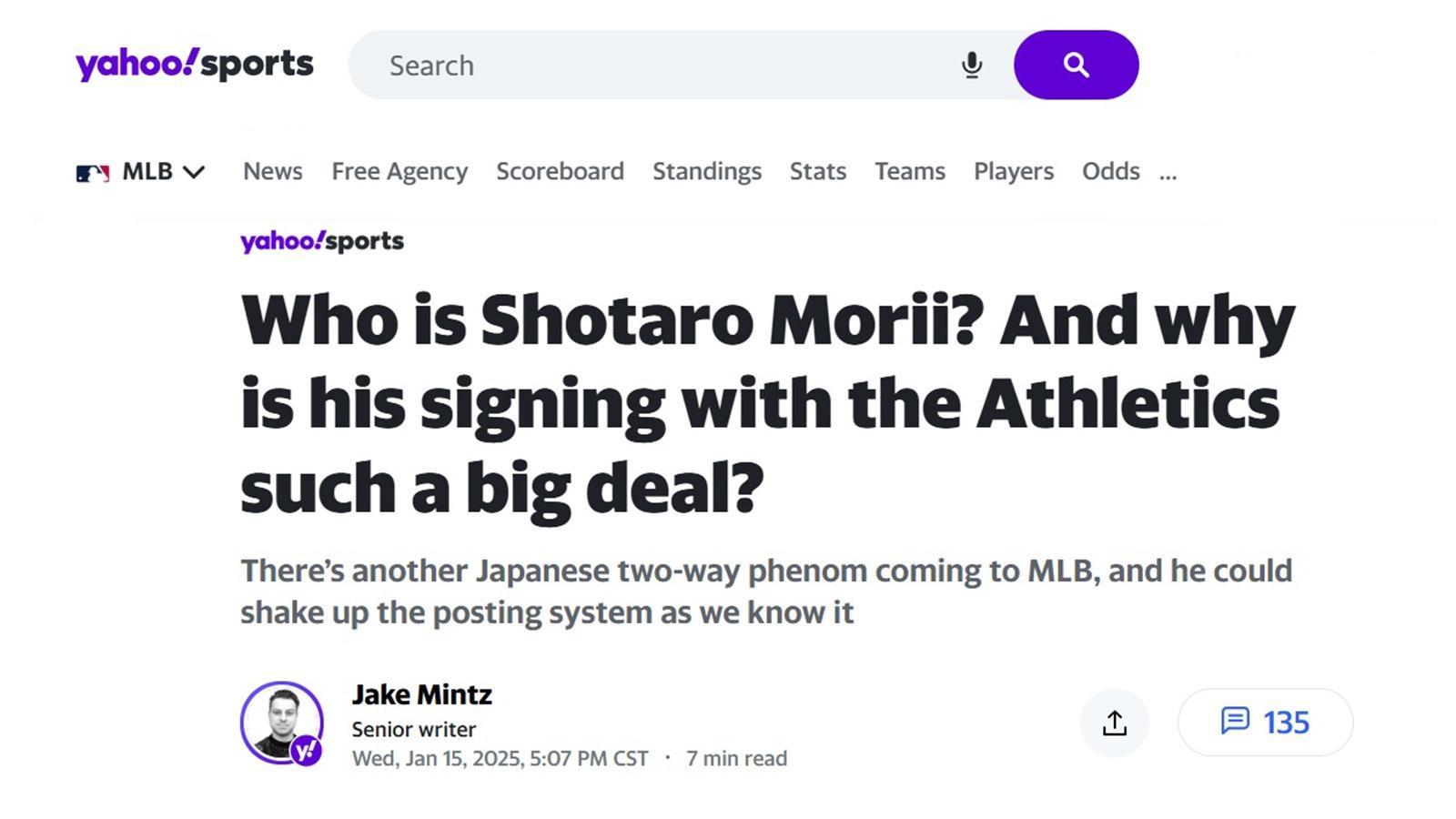Click the microphone voice search icon
The height and width of the screenshot is (819, 1456).
pos(971,66)
